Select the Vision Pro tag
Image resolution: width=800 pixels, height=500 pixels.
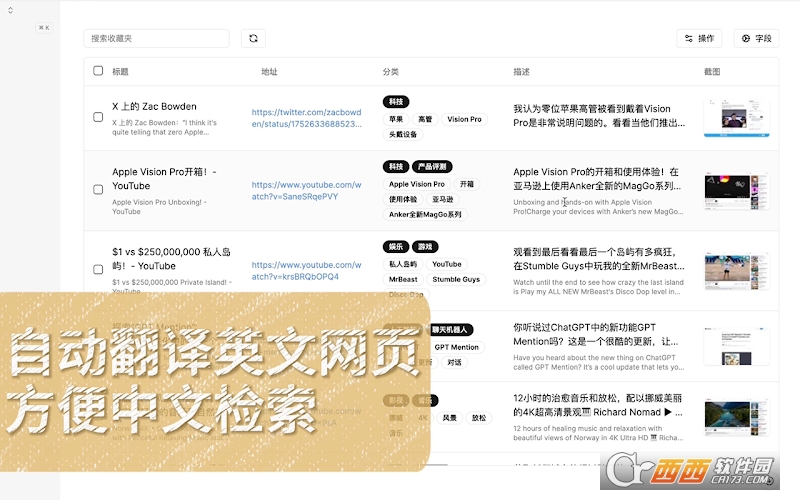pos(464,119)
